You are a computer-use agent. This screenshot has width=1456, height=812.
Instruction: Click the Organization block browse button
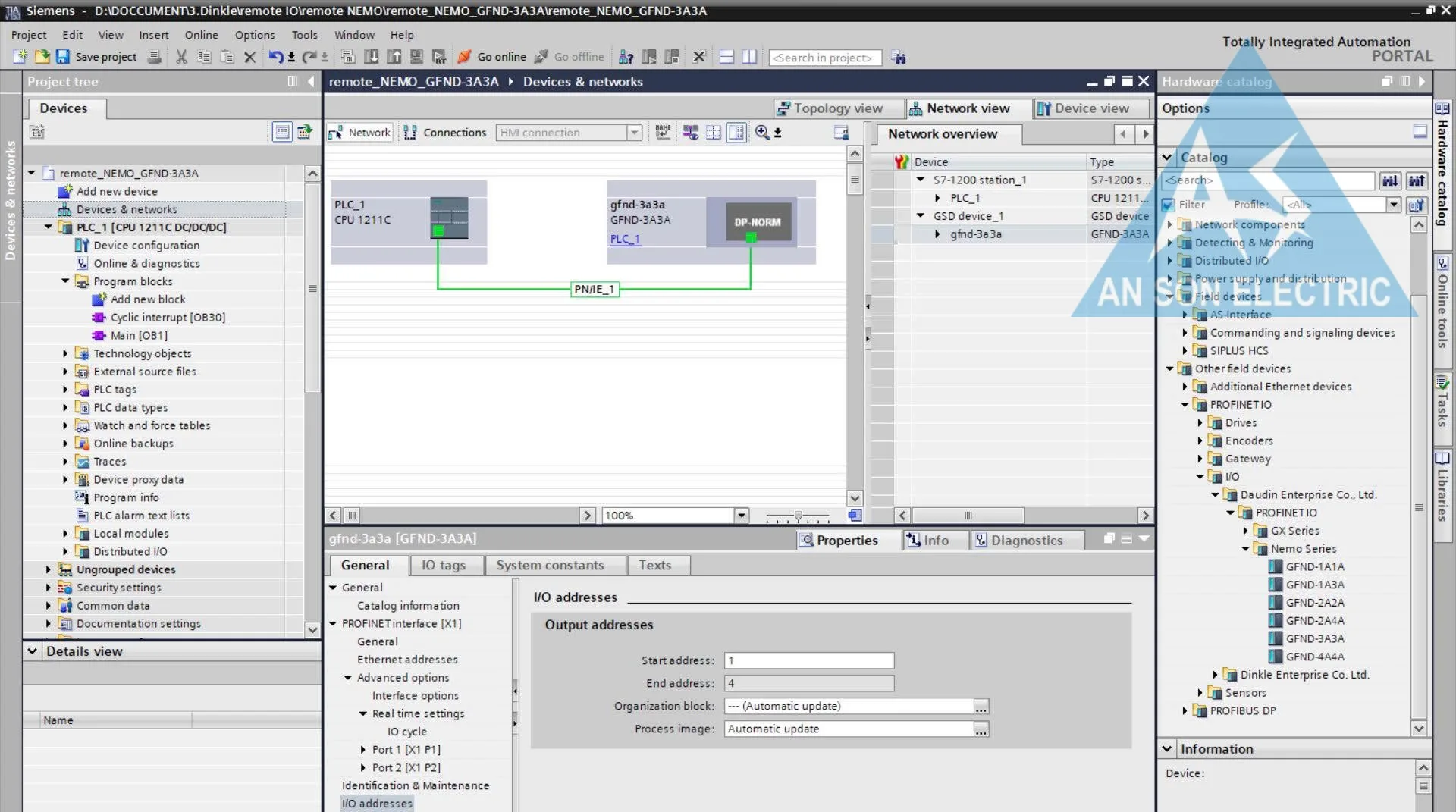(x=981, y=707)
